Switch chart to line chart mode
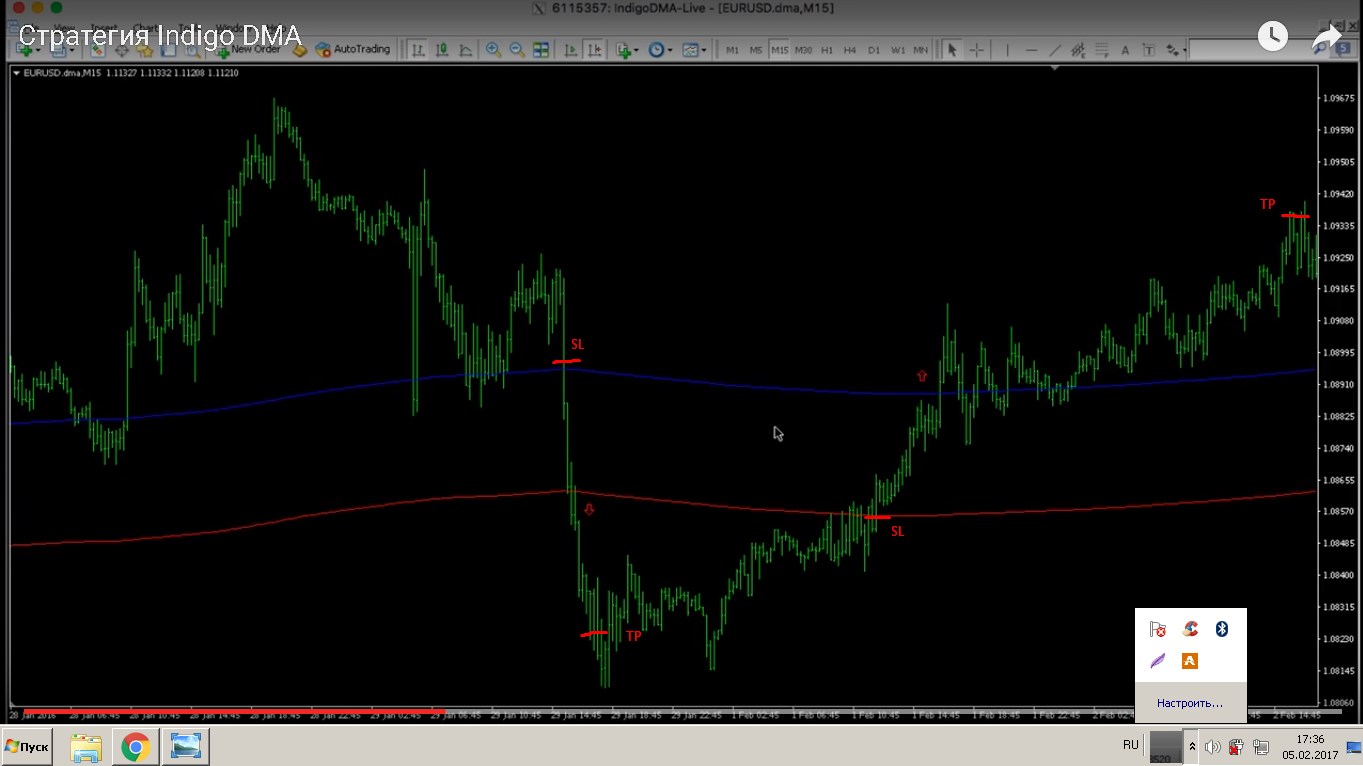Image resolution: width=1363 pixels, height=766 pixels. tap(464, 50)
